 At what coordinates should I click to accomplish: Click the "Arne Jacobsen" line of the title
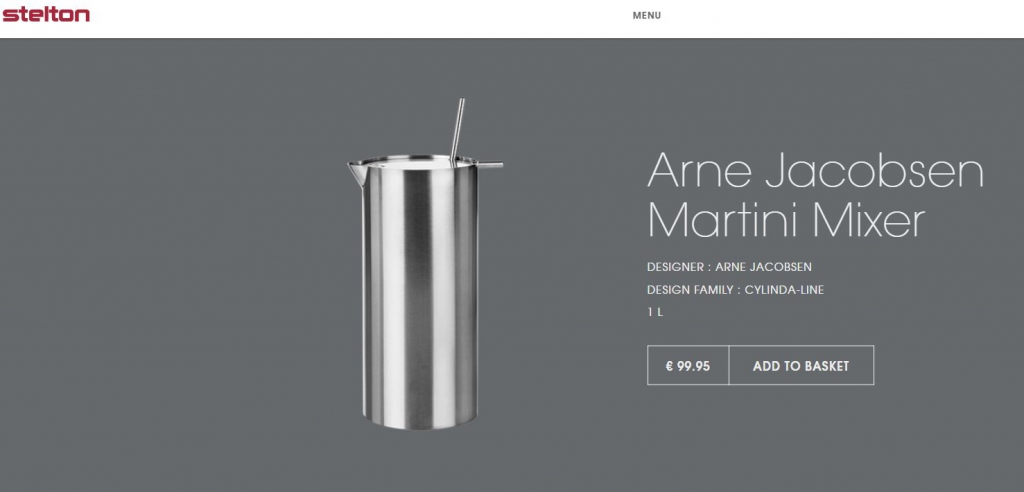(815, 171)
